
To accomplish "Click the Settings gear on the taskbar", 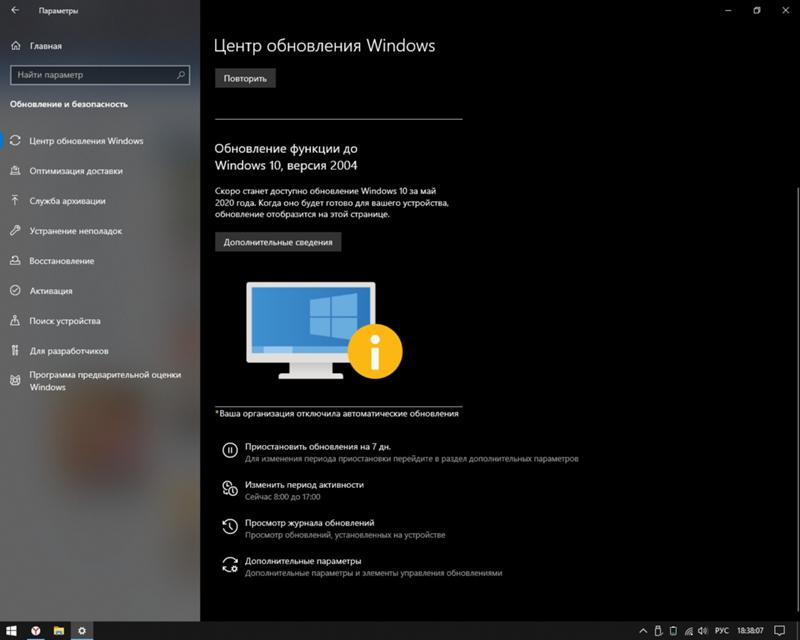I will (x=82, y=631).
